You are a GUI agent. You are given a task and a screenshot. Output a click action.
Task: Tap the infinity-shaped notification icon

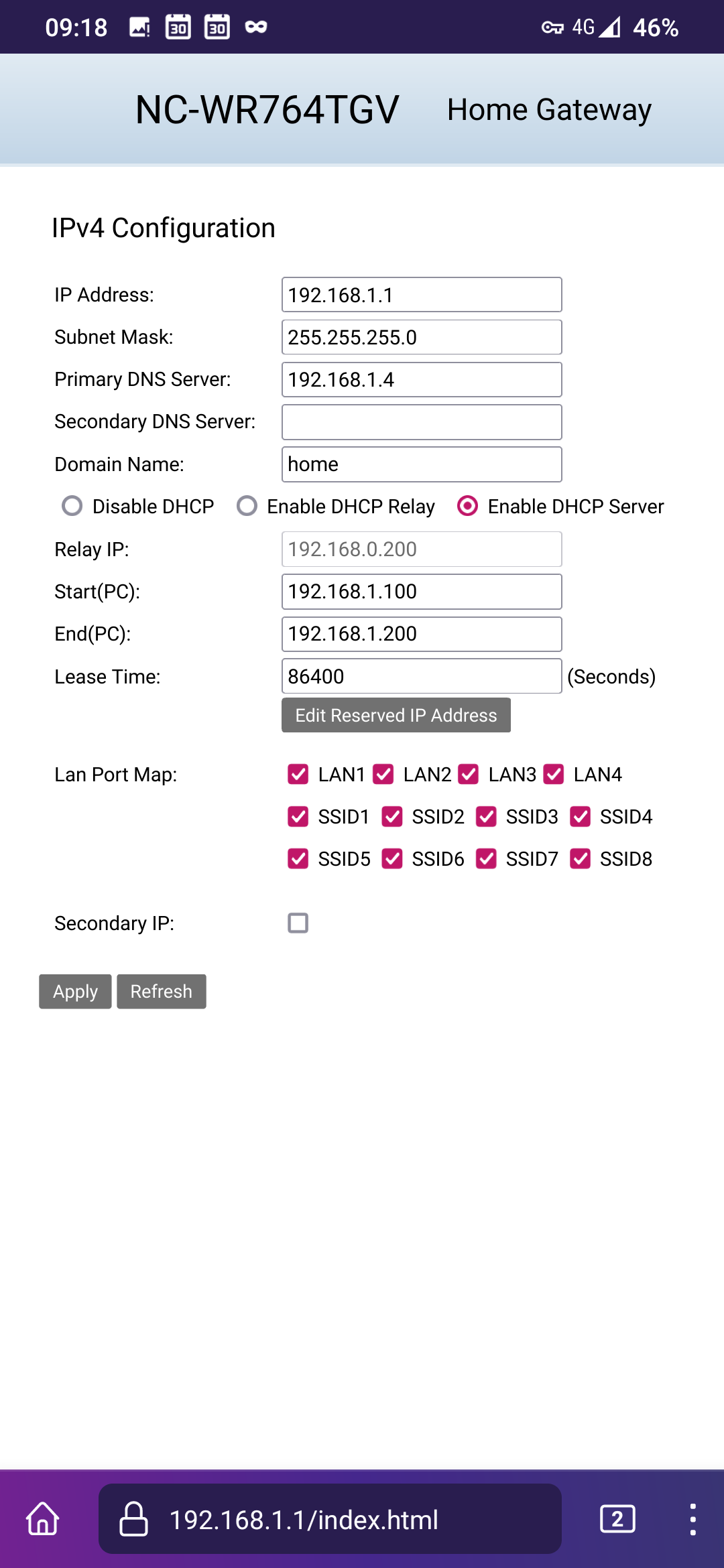pyautogui.click(x=256, y=27)
